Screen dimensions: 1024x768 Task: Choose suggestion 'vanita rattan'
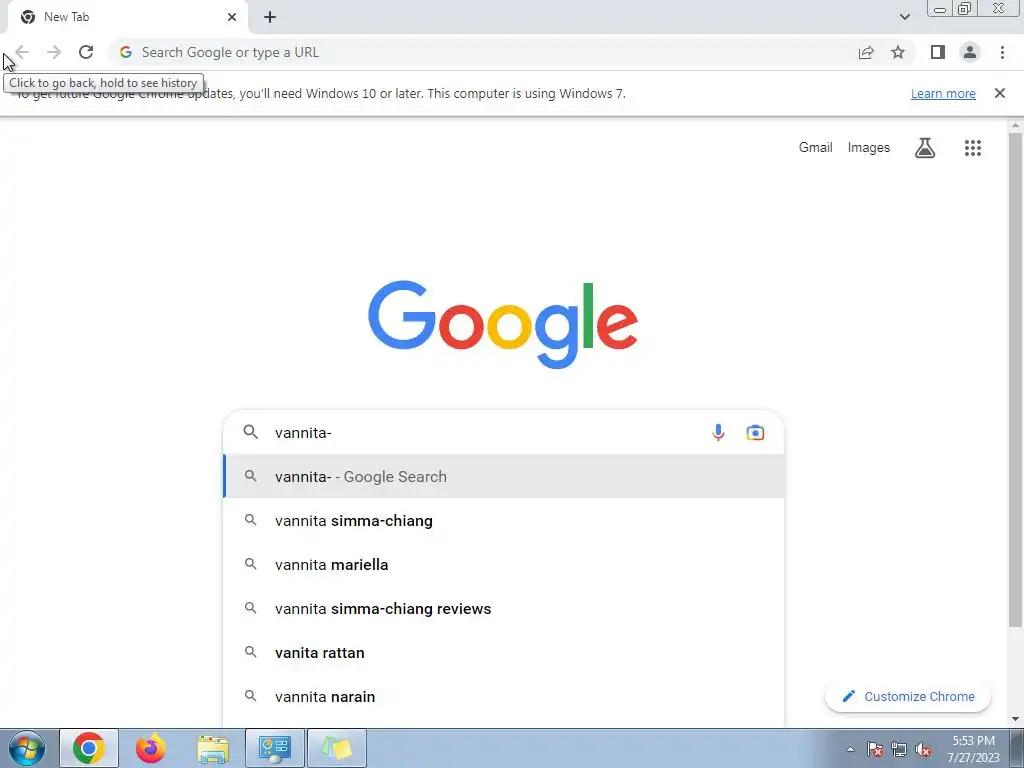click(x=504, y=652)
